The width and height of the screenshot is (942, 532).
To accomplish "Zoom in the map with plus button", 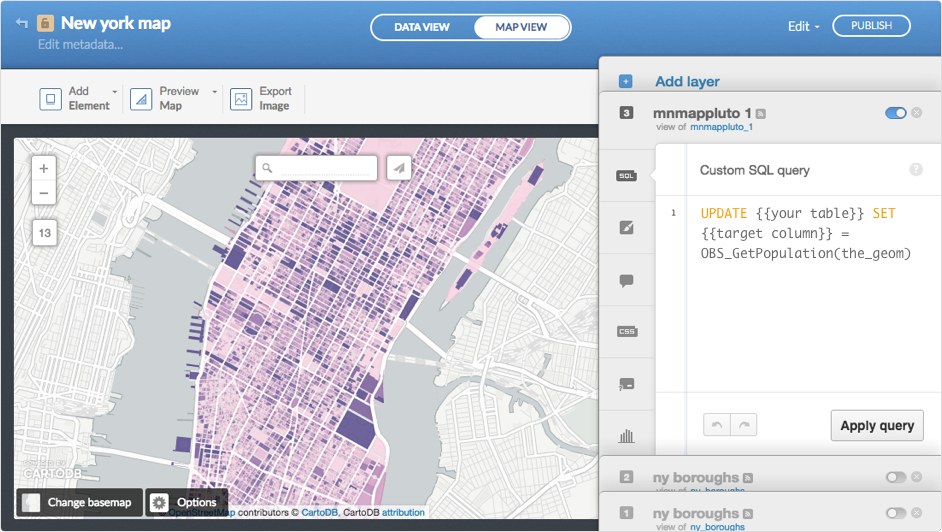I will 44,169.
